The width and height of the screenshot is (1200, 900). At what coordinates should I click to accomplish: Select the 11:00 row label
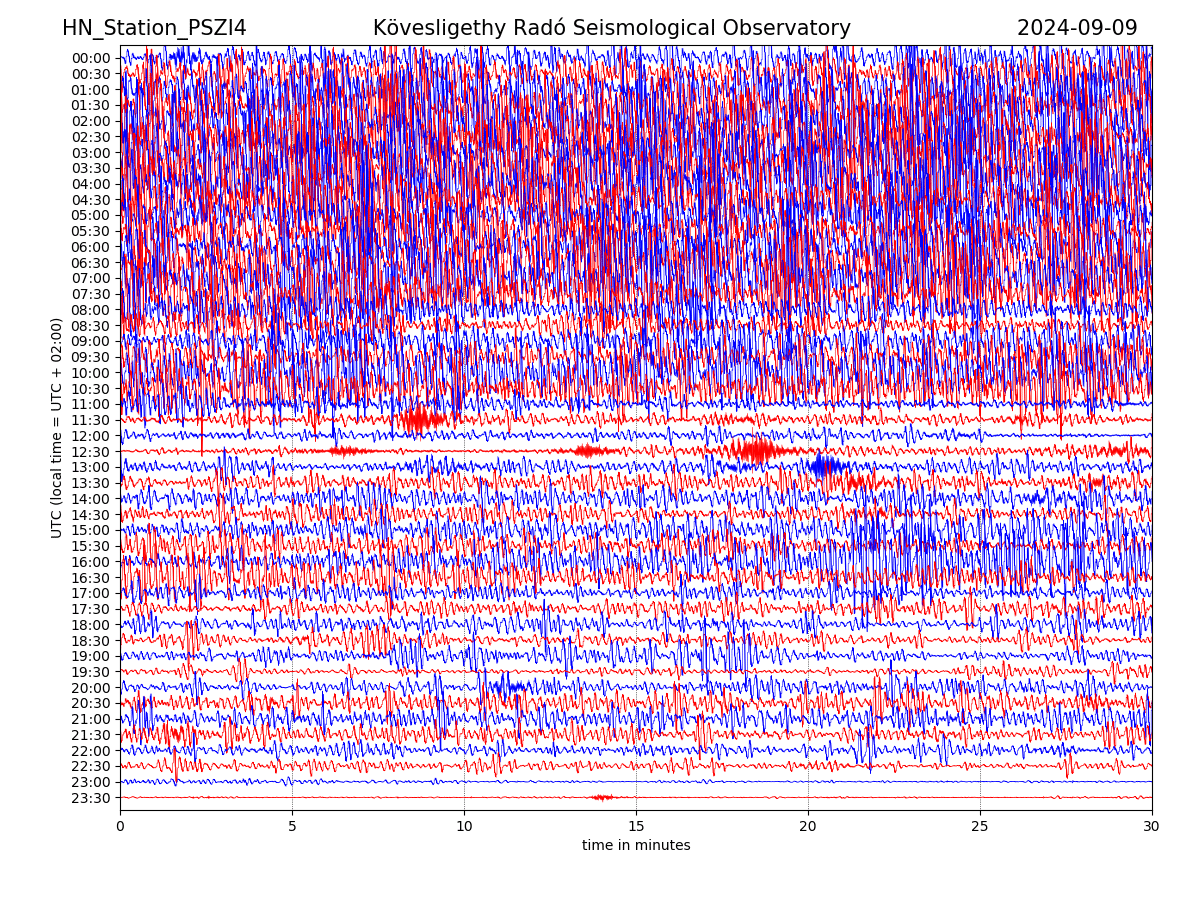pyautogui.click(x=91, y=404)
